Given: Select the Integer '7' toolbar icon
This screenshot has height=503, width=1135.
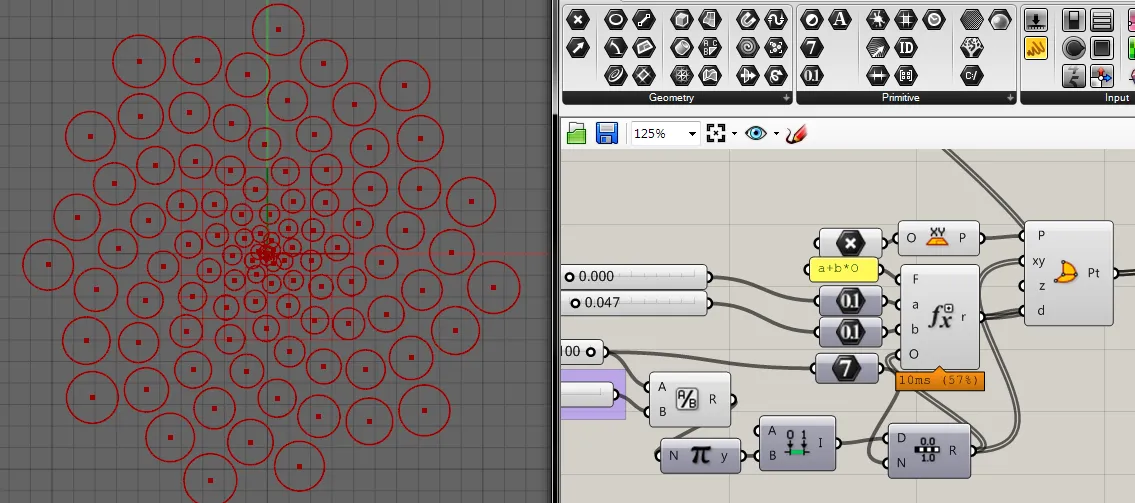Looking at the screenshot, I should [x=811, y=48].
